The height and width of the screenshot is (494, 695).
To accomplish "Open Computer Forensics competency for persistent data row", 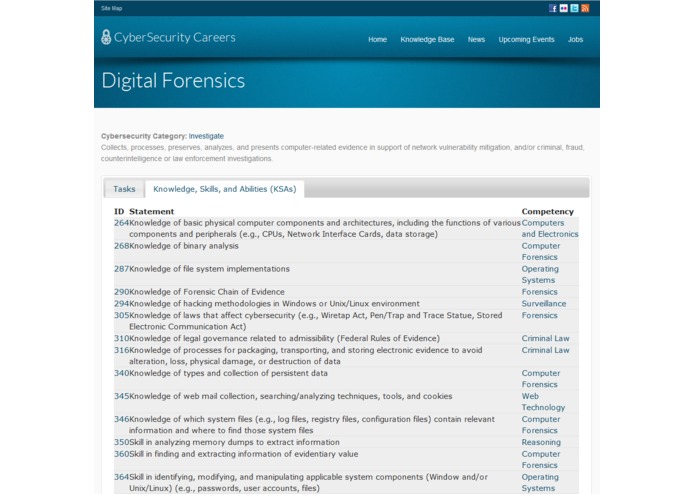I will point(541,379).
